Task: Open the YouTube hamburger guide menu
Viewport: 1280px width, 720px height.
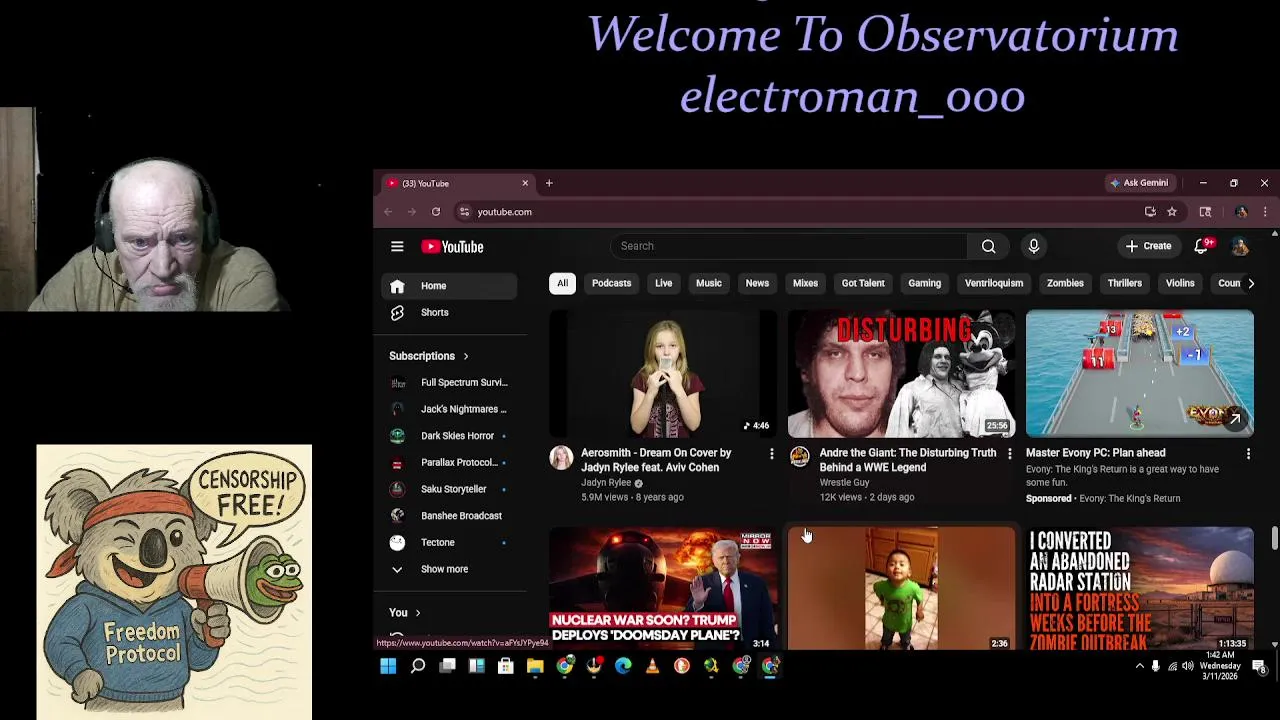Action: (397, 246)
